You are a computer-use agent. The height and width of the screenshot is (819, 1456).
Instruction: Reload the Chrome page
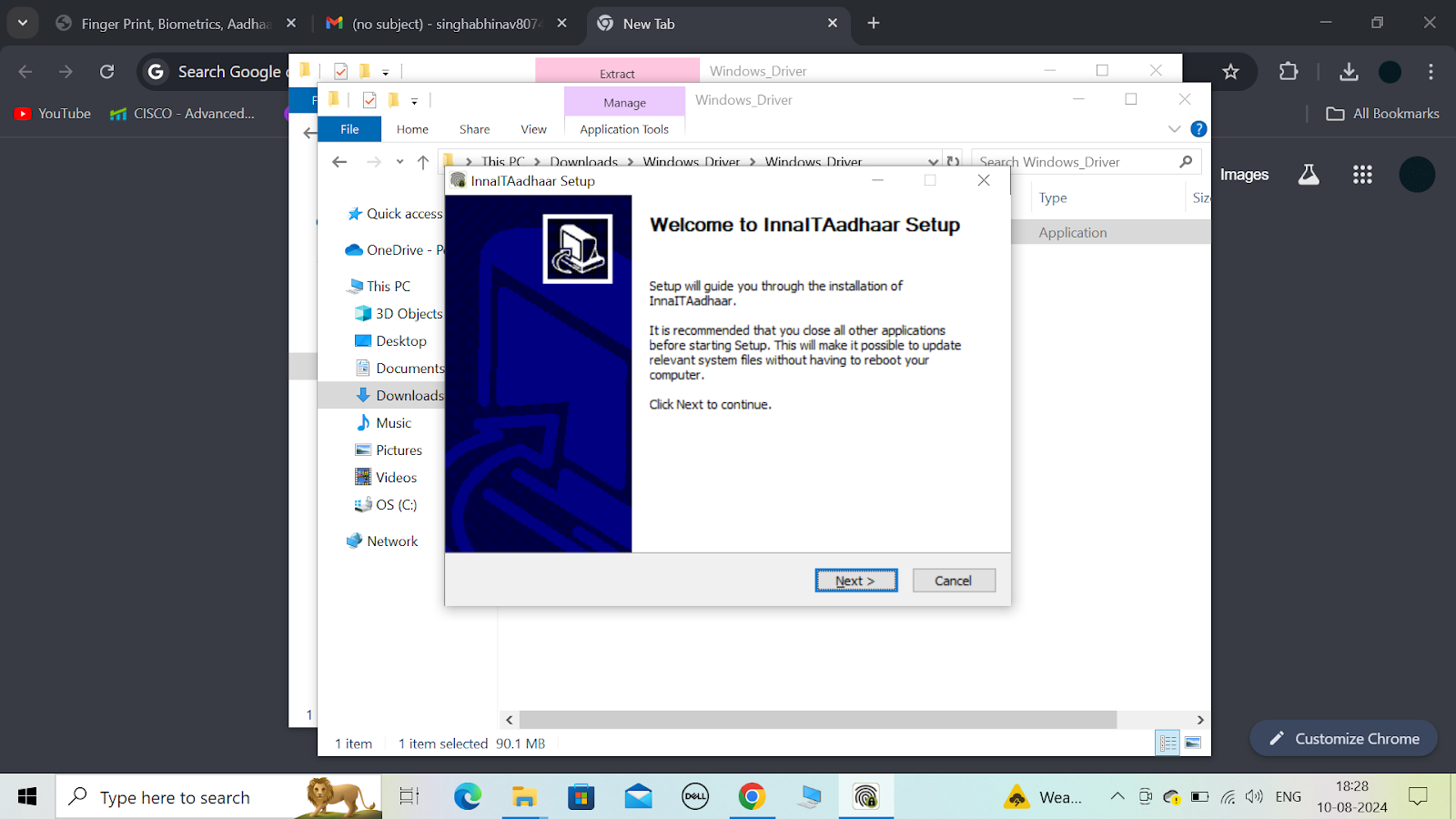(106, 72)
